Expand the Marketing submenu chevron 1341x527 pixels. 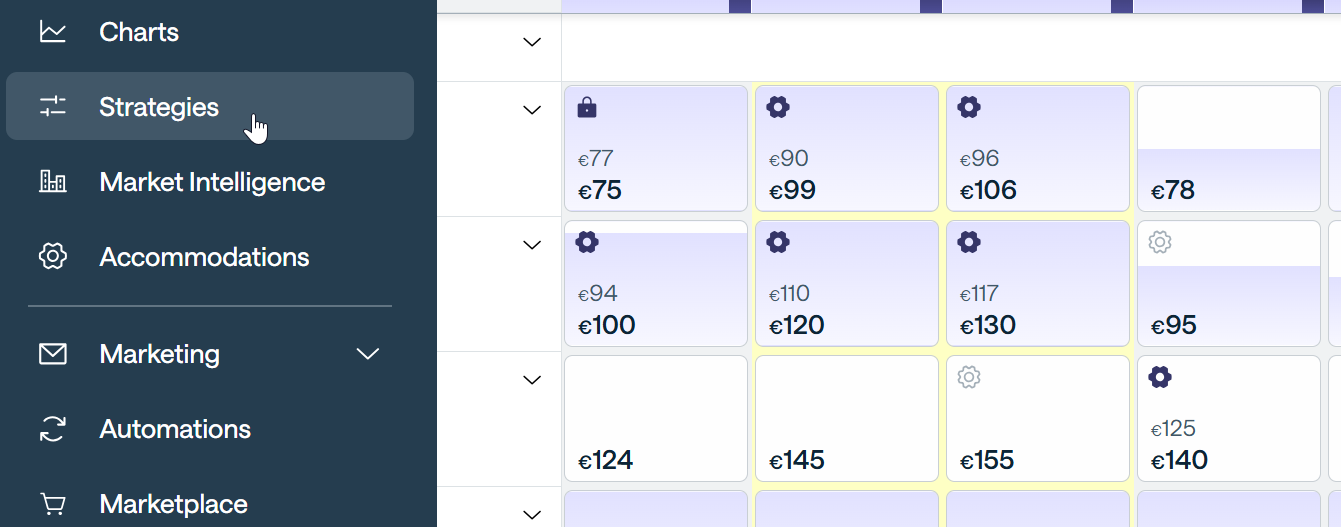tap(368, 354)
